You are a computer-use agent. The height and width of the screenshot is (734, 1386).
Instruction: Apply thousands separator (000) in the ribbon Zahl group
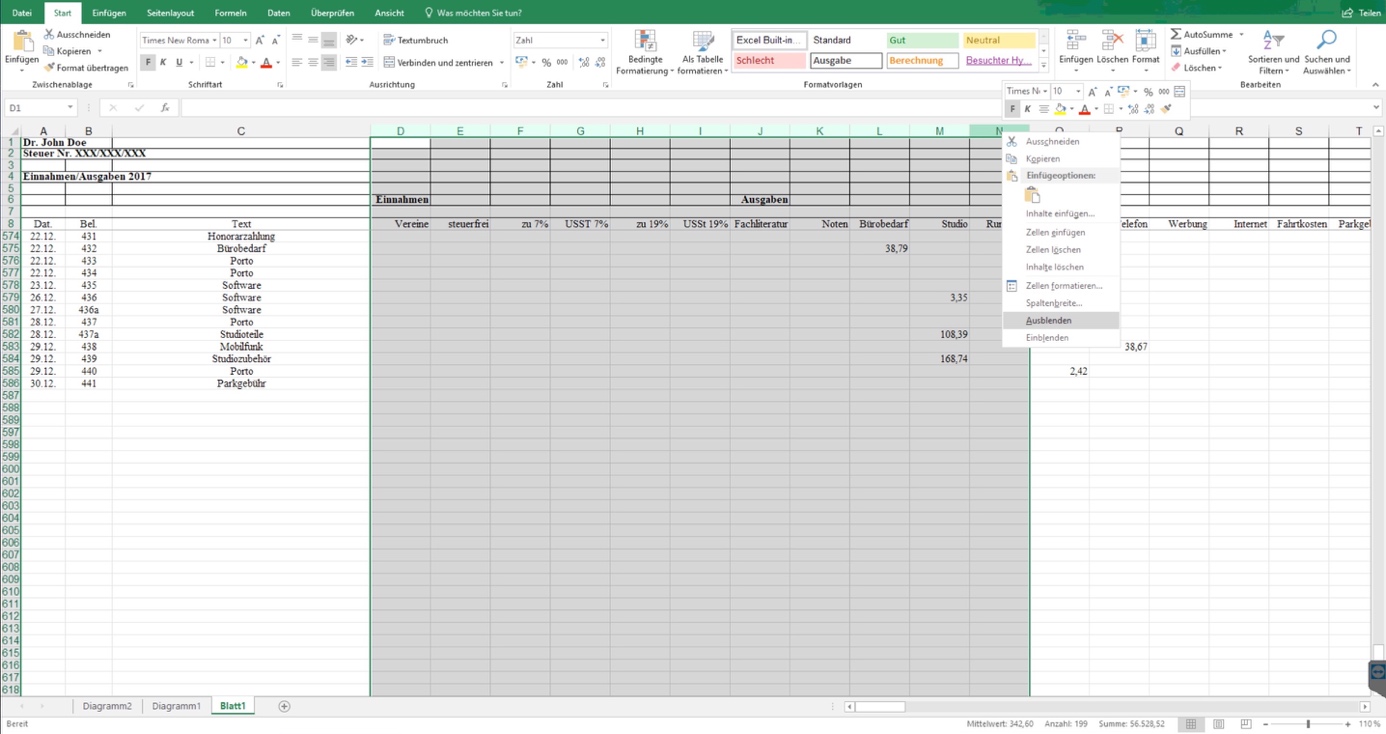click(x=562, y=62)
